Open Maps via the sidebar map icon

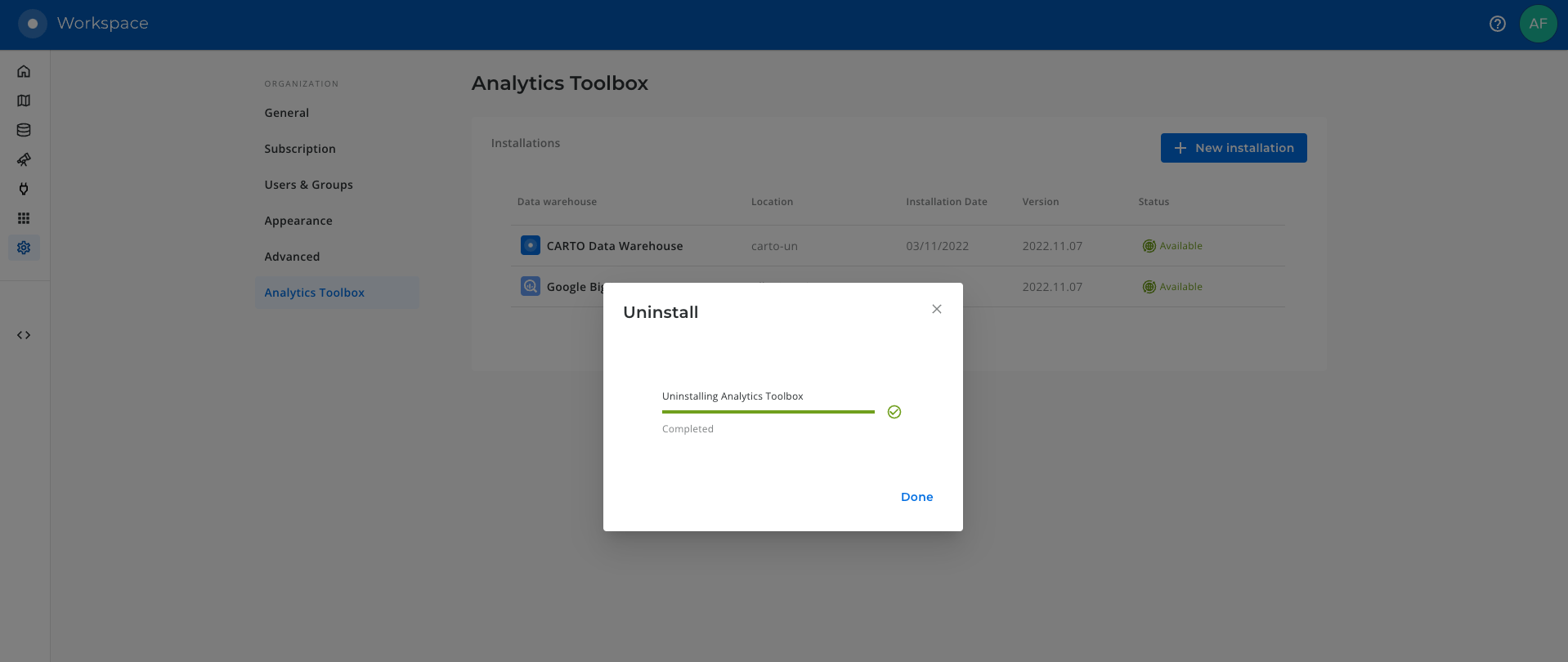pos(24,101)
